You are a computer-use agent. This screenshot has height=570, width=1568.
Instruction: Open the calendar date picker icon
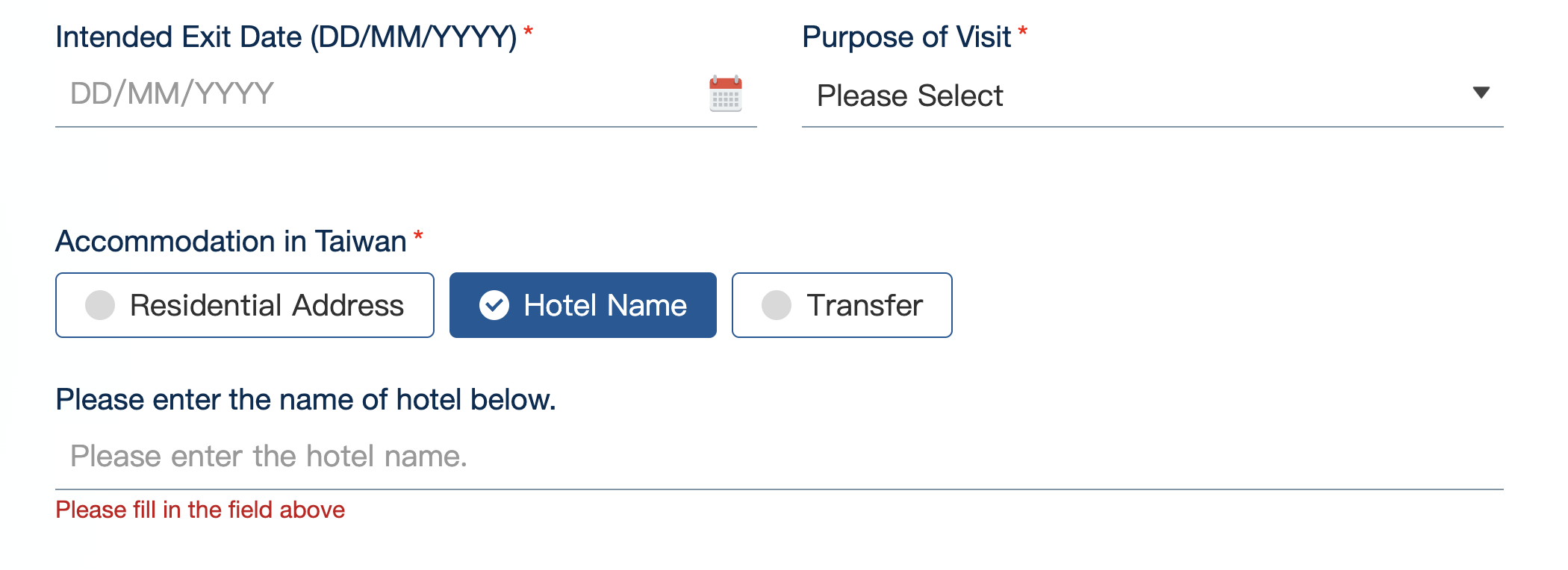725,93
